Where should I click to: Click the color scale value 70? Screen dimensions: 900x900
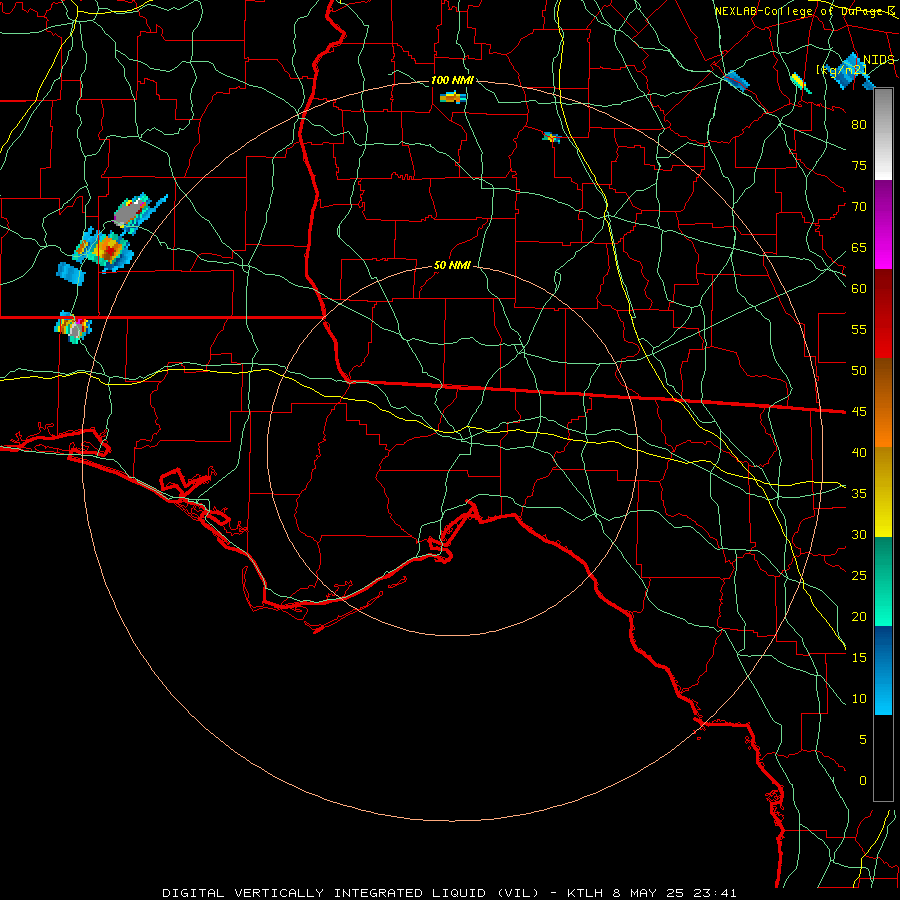[x=859, y=207]
